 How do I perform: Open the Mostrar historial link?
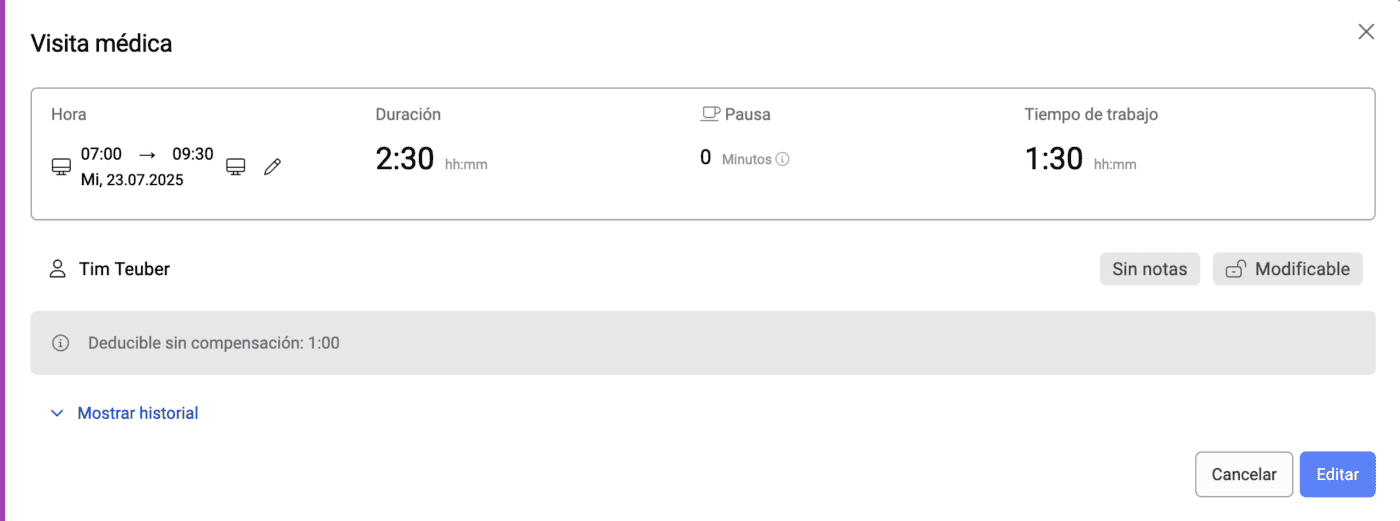(x=138, y=413)
